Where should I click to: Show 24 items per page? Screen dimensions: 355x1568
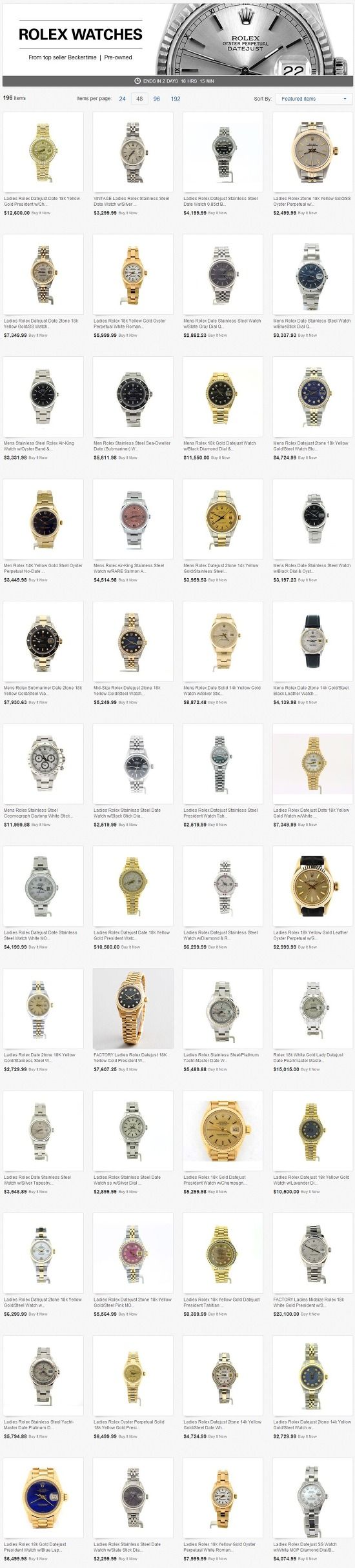123,99
